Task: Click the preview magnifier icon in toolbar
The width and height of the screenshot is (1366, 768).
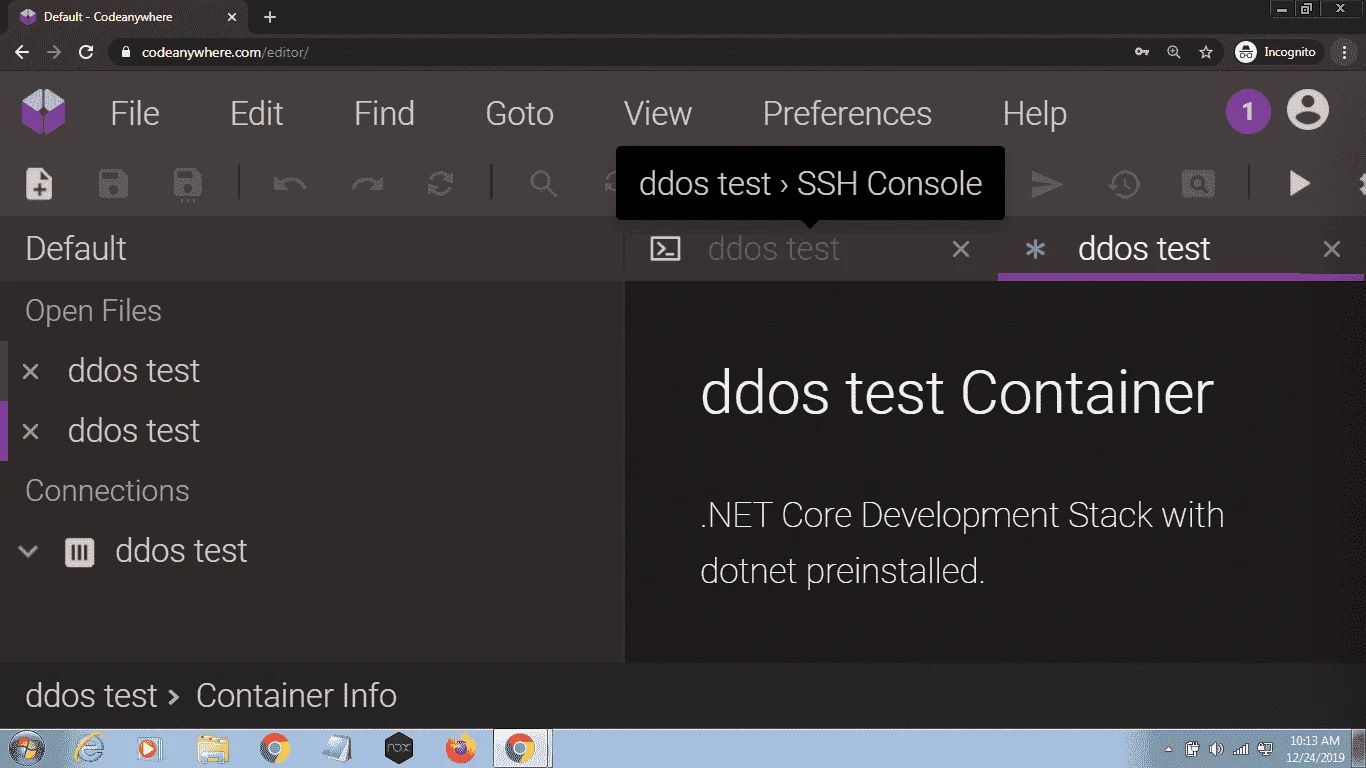Action: coord(1198,183)
